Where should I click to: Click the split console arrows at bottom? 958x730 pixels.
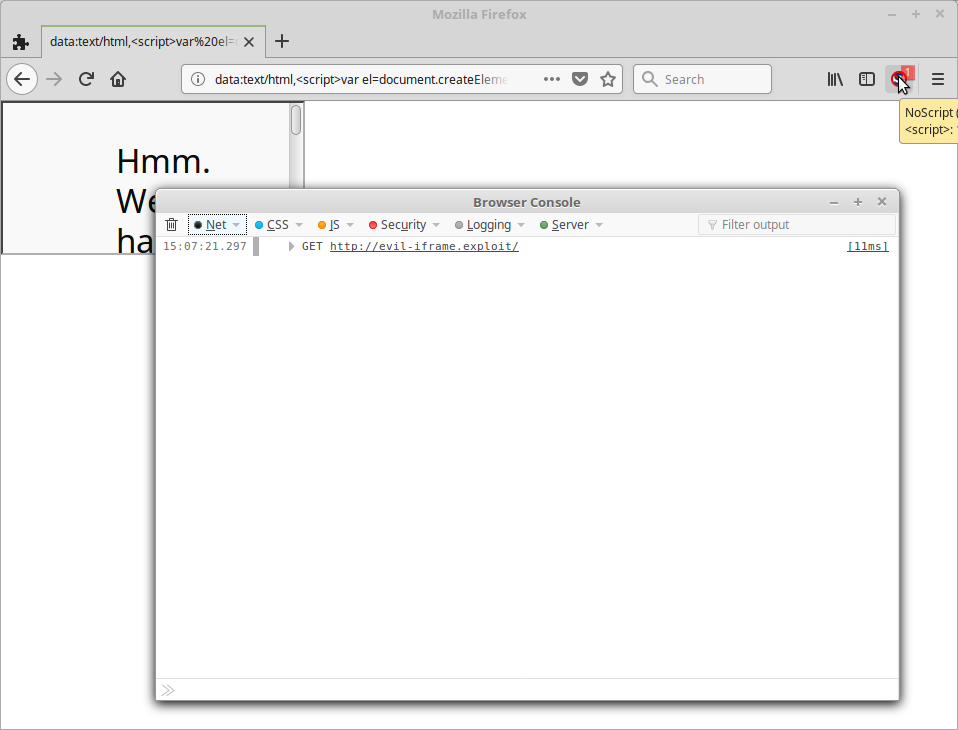point(168,690)
